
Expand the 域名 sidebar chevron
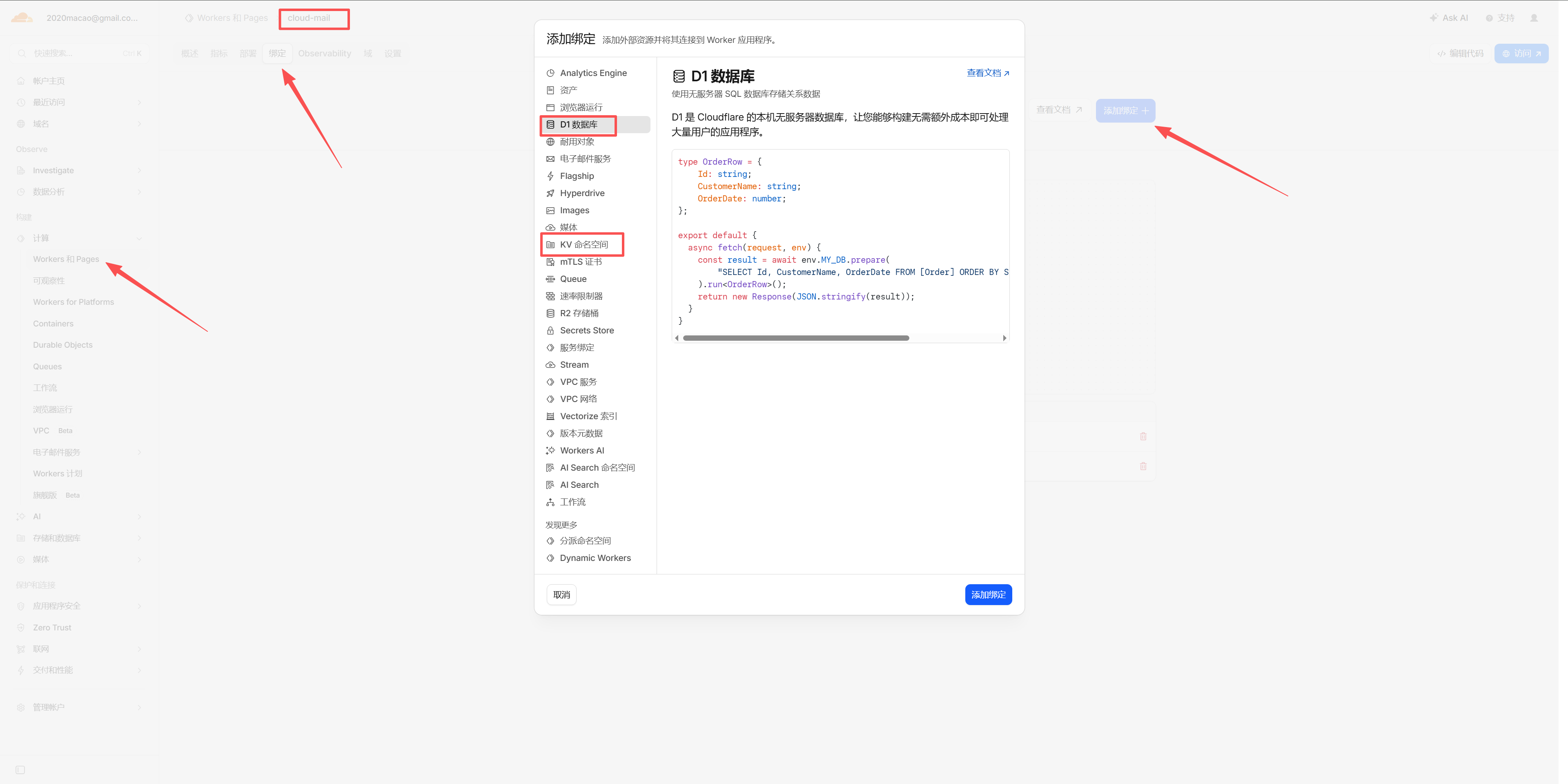click(x=139, y=124)
